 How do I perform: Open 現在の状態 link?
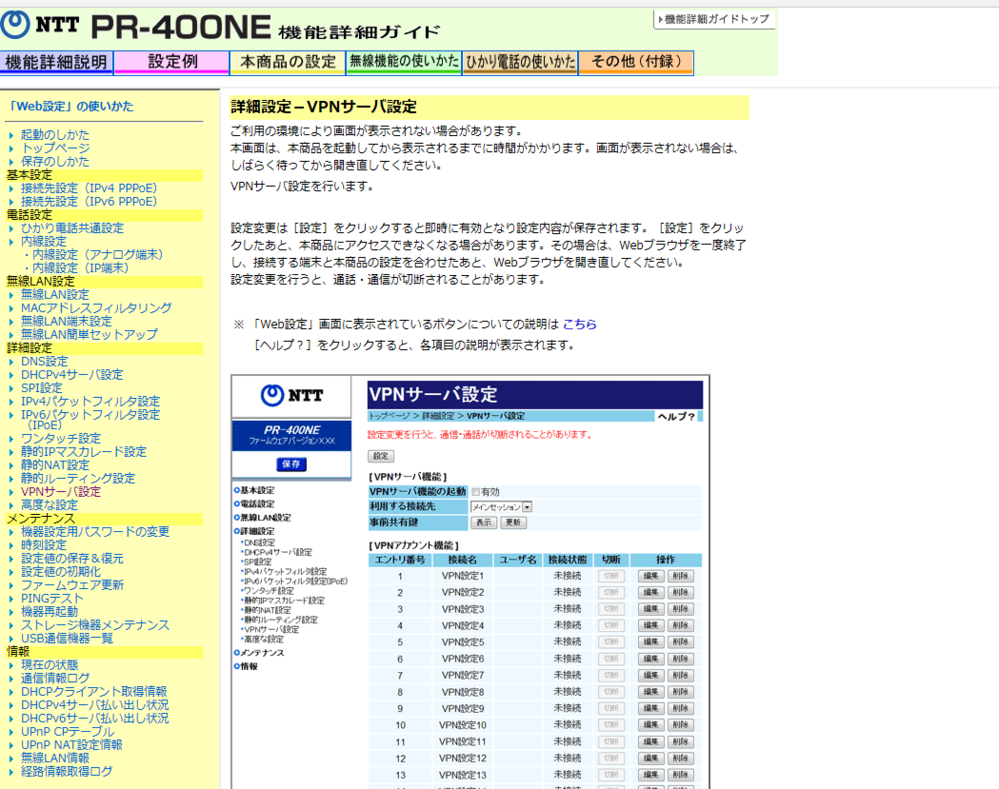pos(49,665)
